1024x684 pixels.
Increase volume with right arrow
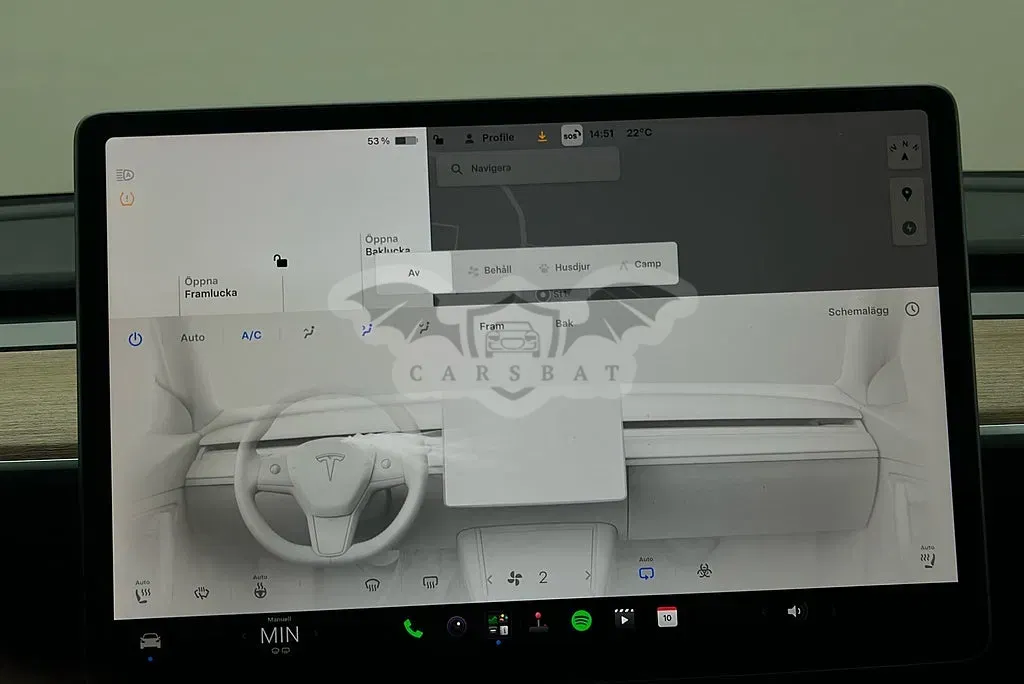point(832,611)
